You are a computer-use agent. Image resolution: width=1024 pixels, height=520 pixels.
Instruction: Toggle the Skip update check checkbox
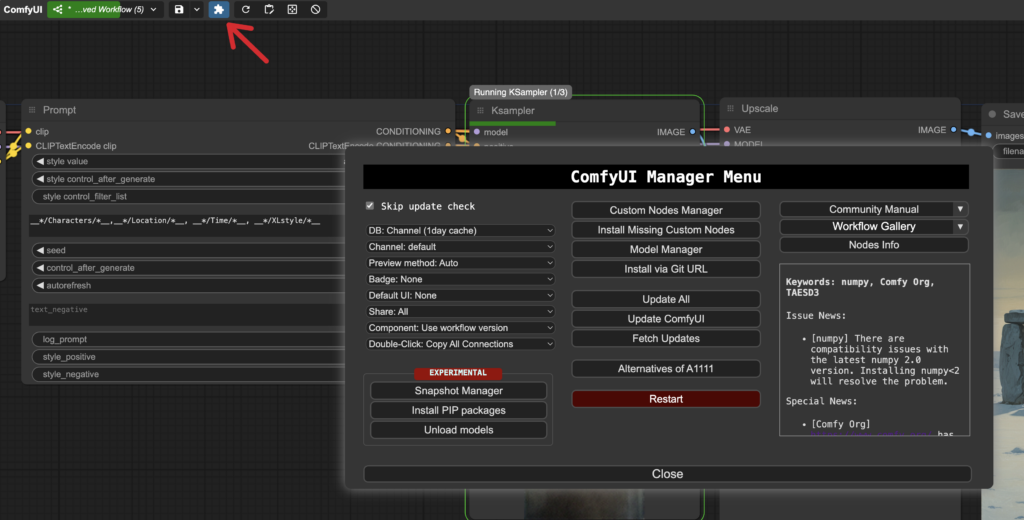point(370,206)
